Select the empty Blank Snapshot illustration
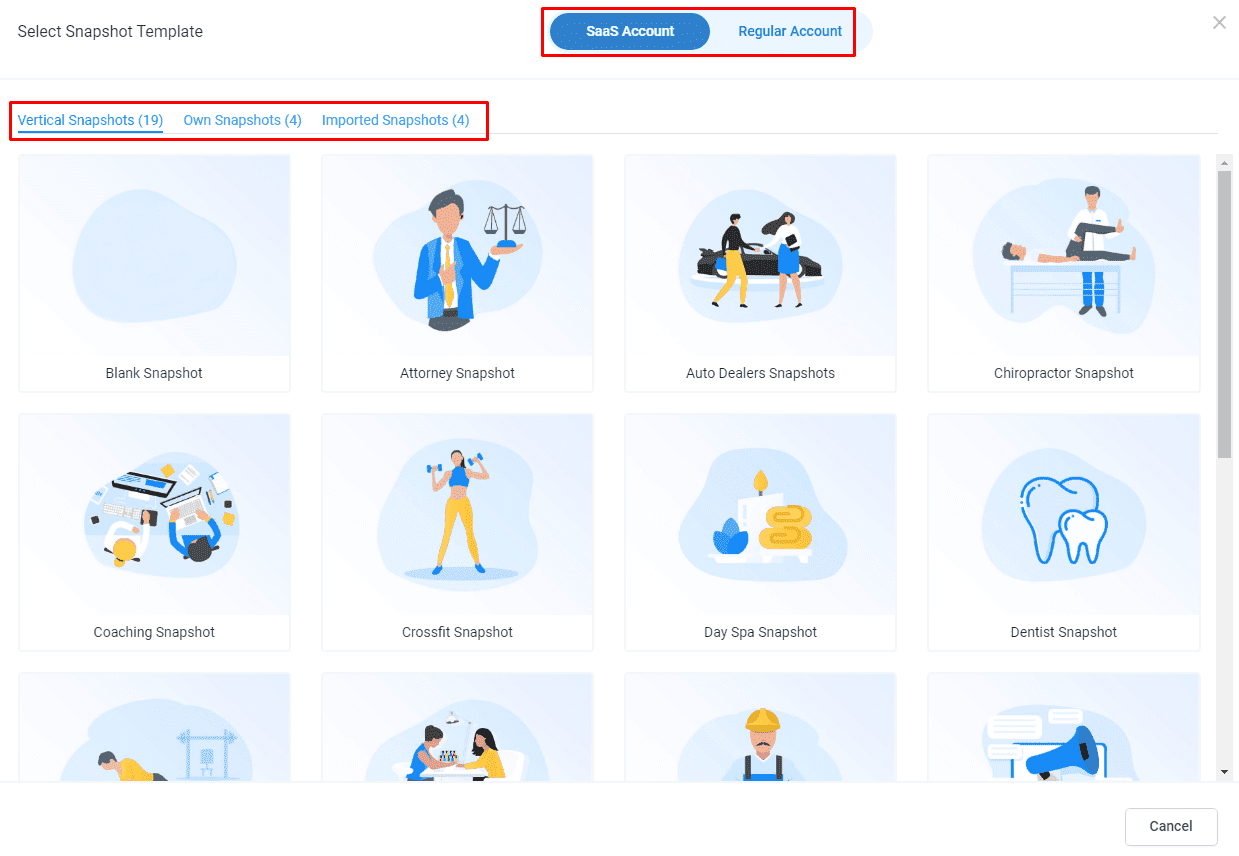This screenshot has height=856, width=1239. [154, 255]
